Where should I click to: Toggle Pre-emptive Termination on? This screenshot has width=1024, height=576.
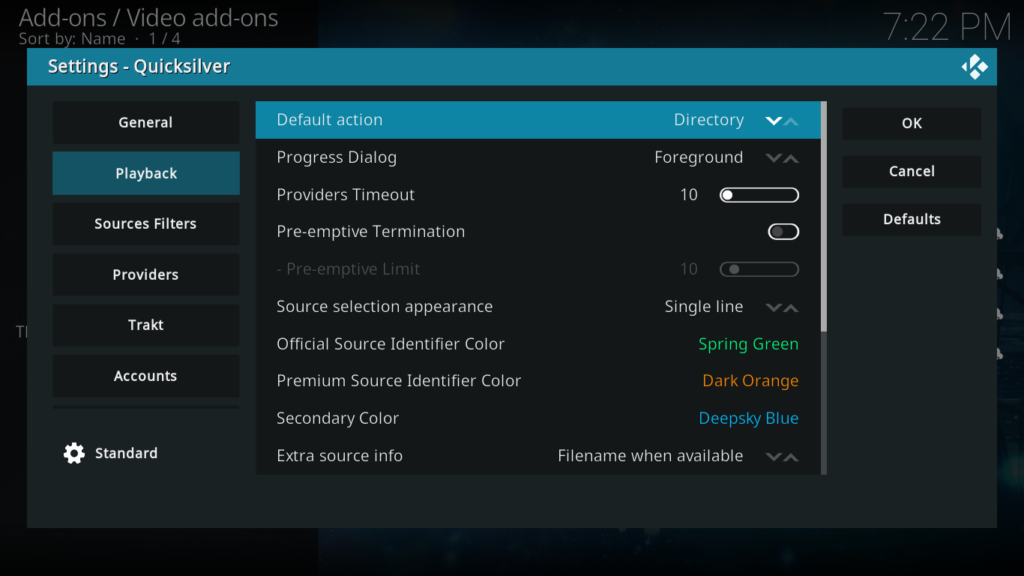(783, 231)
